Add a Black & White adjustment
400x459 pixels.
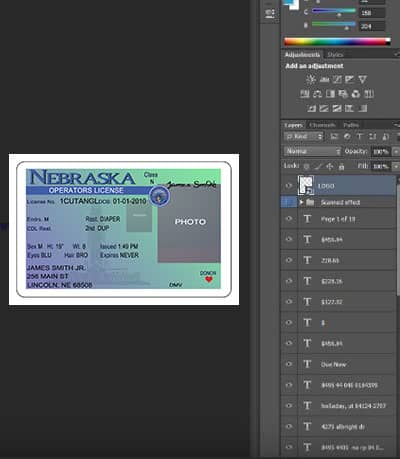[330, 94]
